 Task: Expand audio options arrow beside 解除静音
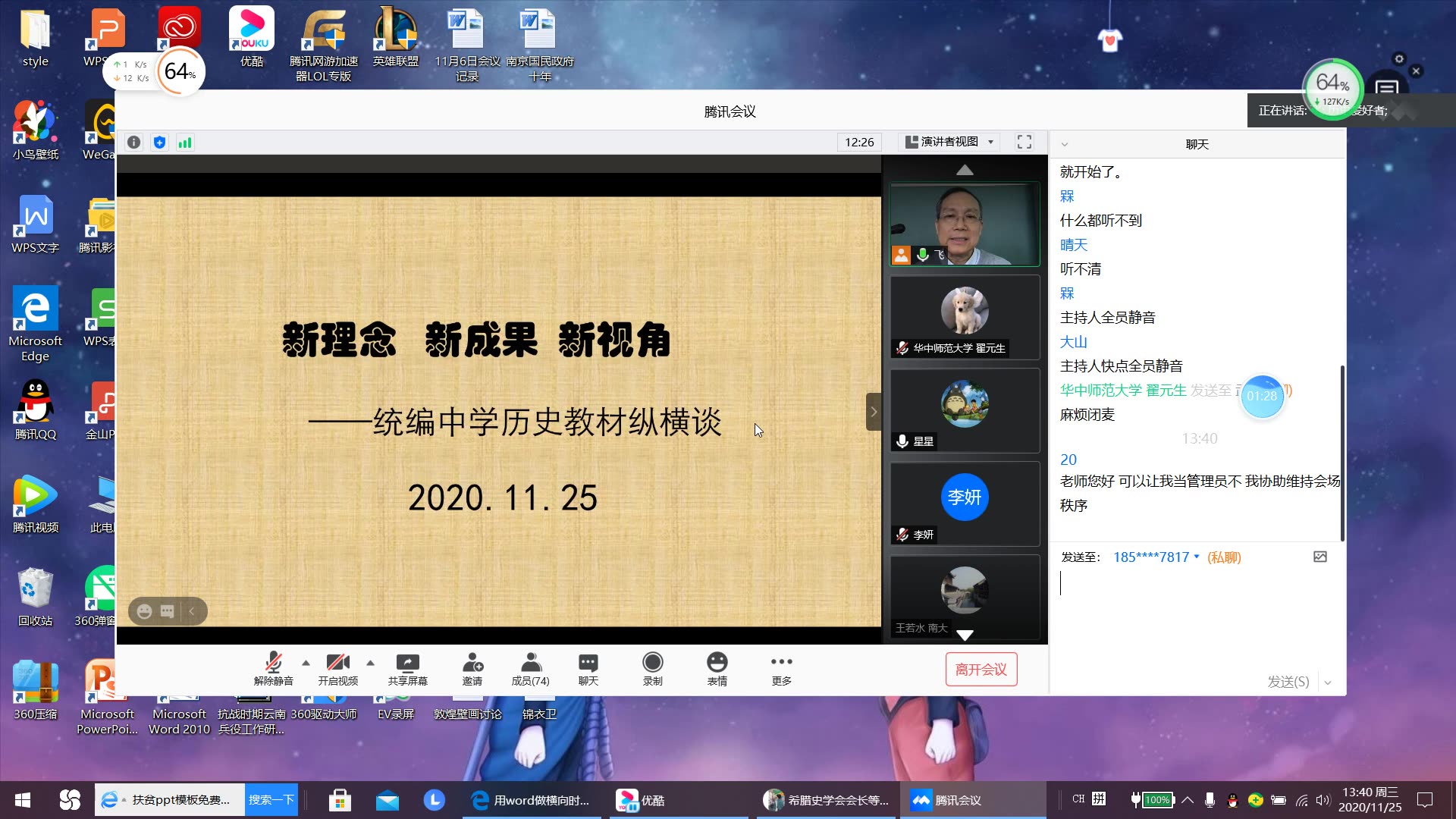(306, 663)
